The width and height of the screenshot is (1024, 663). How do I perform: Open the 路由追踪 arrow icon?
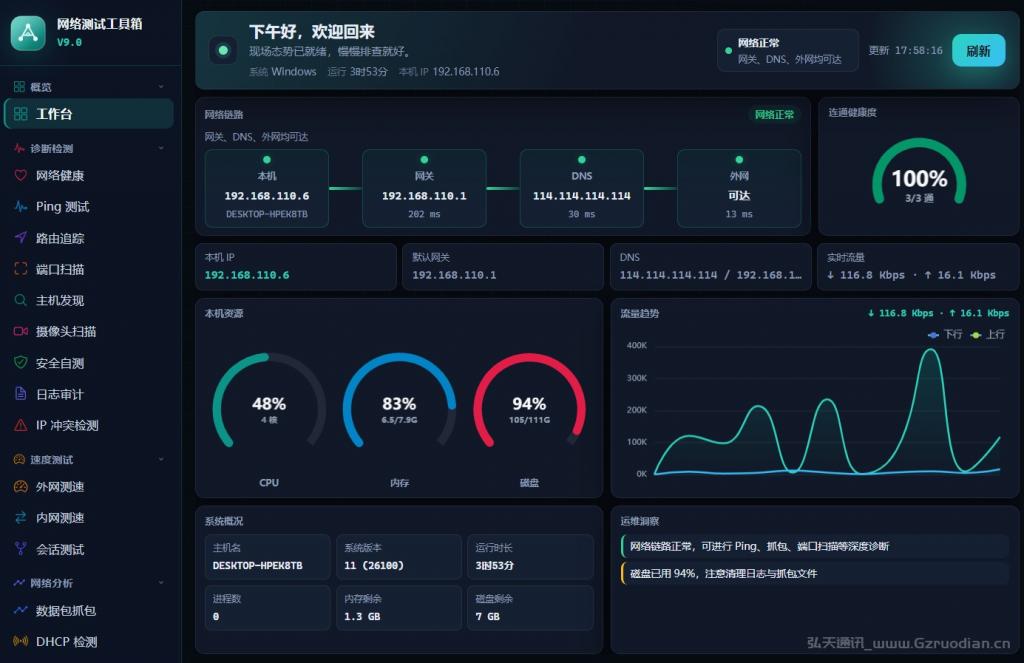[x=20, y=238]
